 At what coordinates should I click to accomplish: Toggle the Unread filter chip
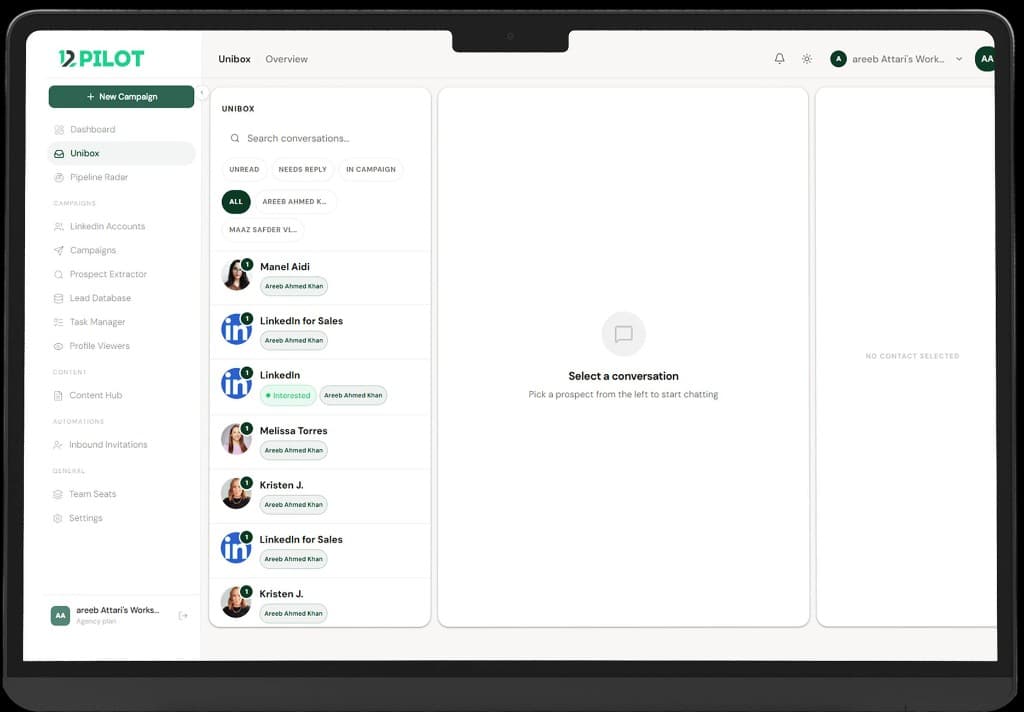point(244,169)
